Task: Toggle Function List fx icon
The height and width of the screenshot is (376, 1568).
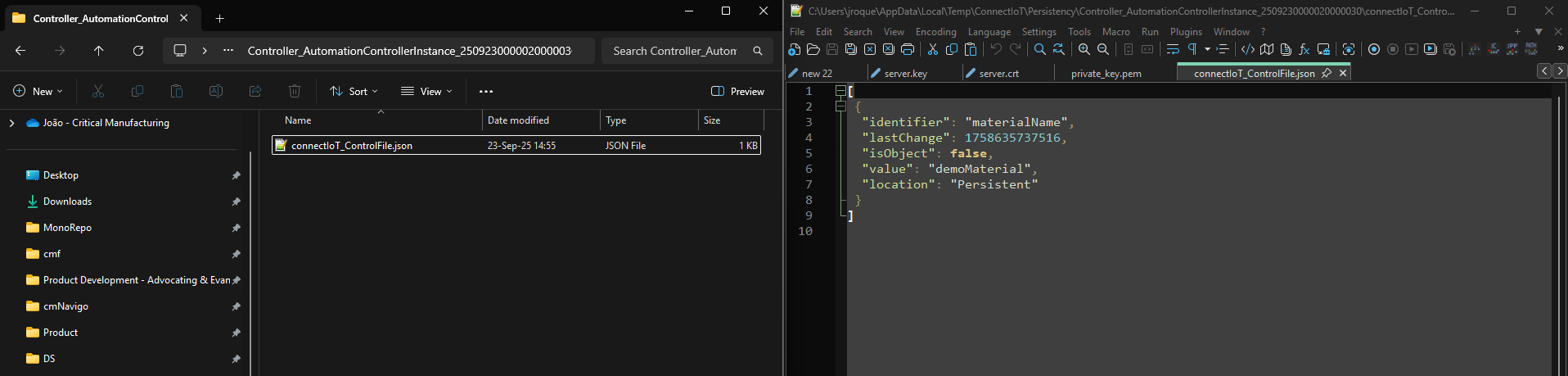Action: coord(1304,49)
